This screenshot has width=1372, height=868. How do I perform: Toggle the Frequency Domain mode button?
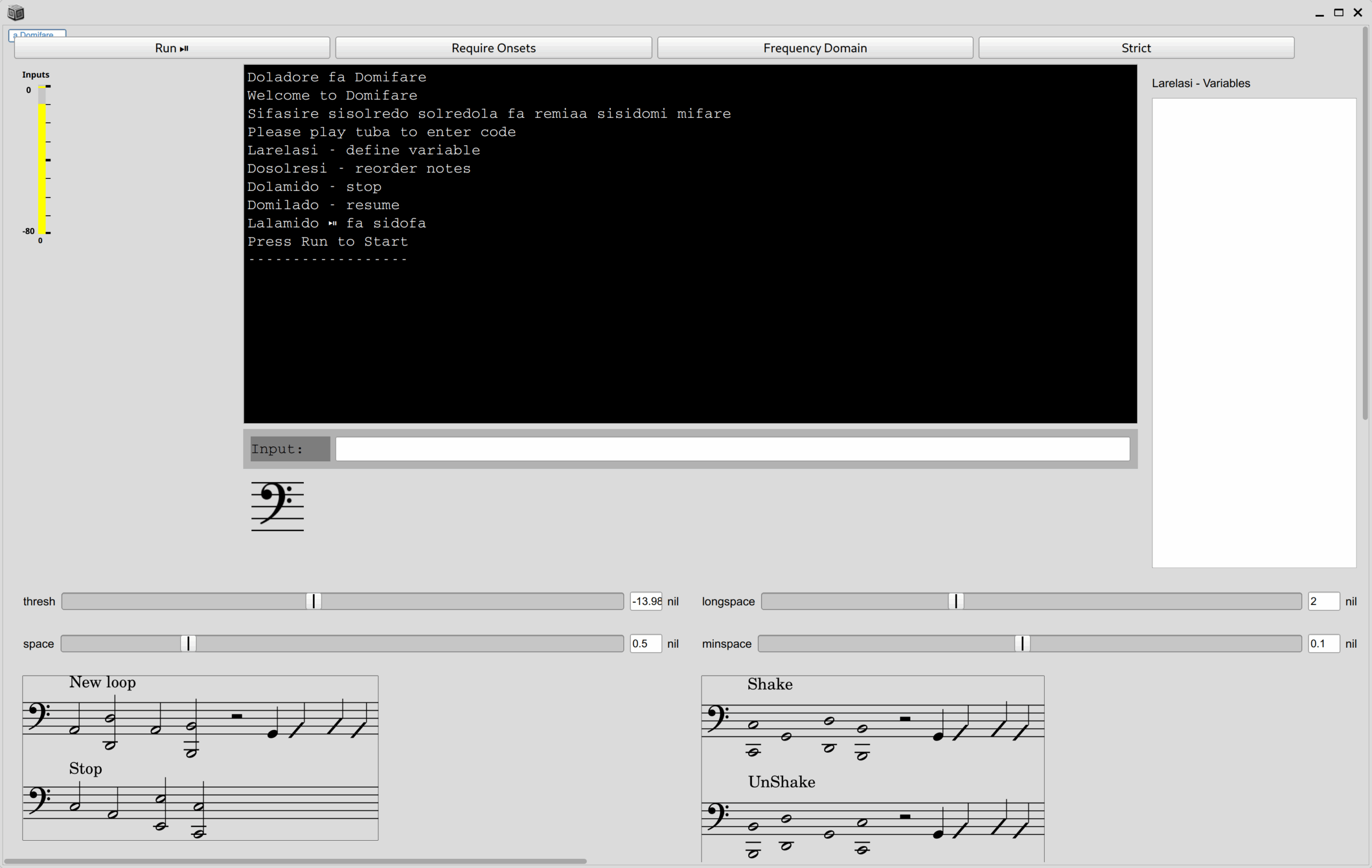click(815, 48)
